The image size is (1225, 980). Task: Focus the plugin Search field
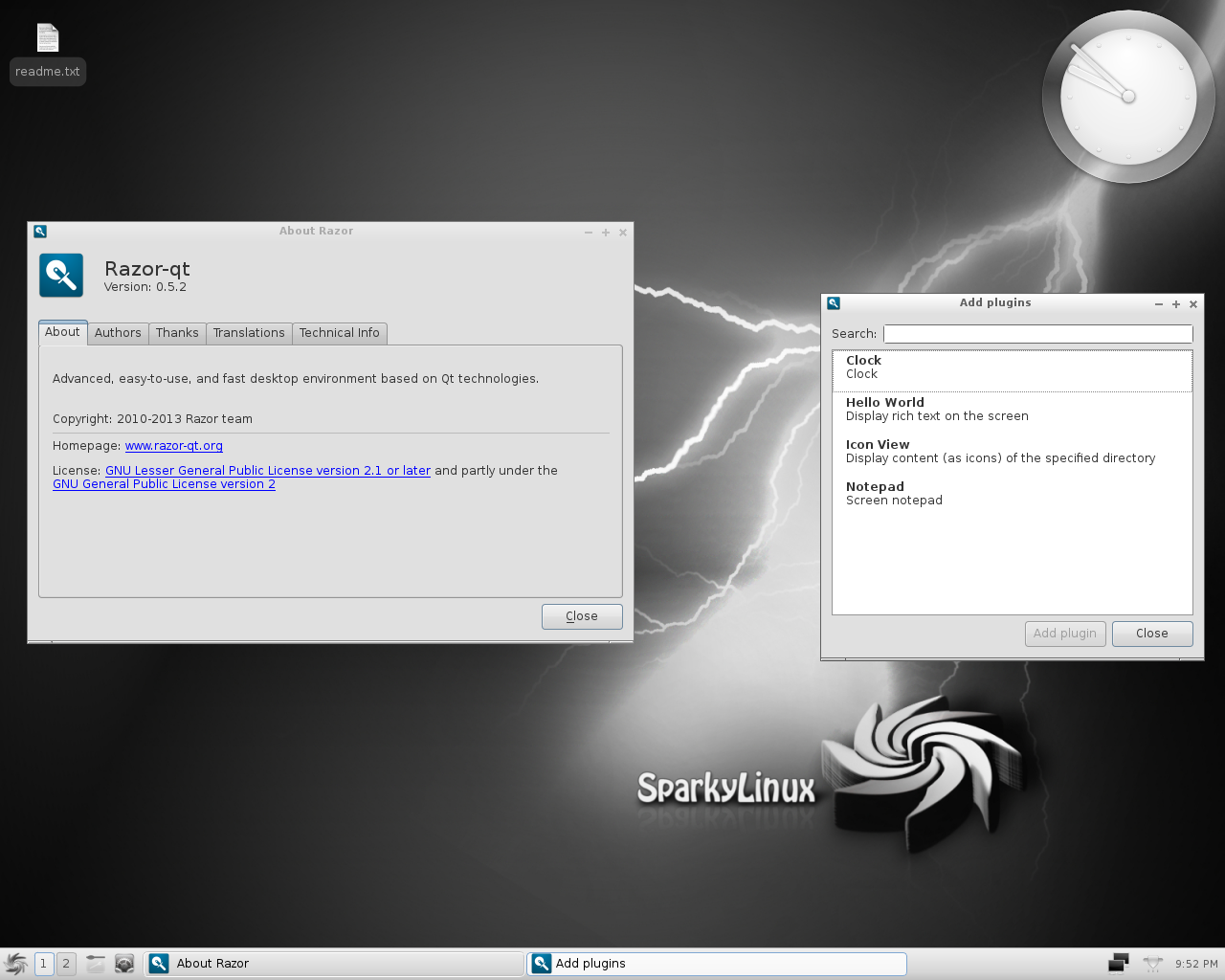(x=1038, y=334)
